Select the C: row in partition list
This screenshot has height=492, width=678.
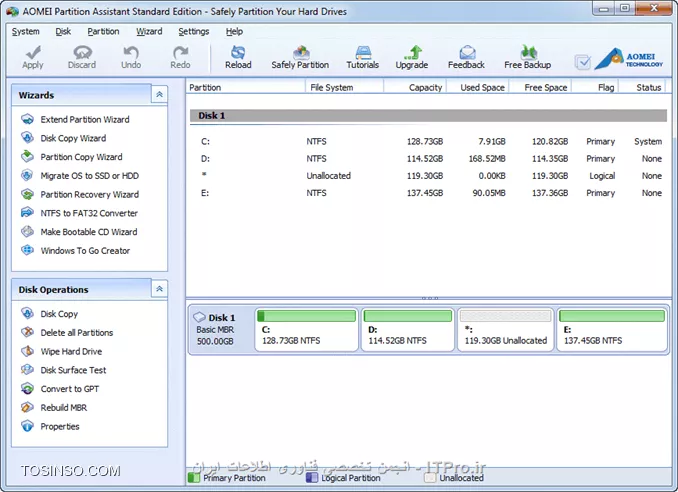pos(431,141)
